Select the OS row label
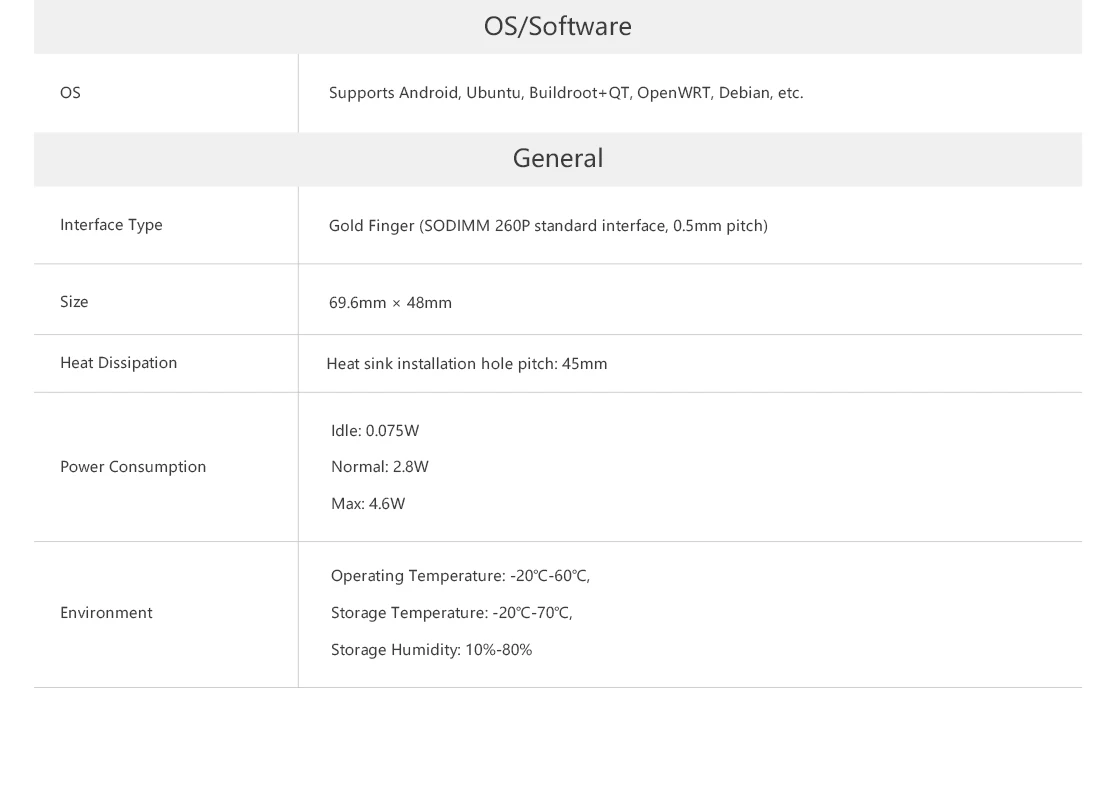 (x=70, y=93)
